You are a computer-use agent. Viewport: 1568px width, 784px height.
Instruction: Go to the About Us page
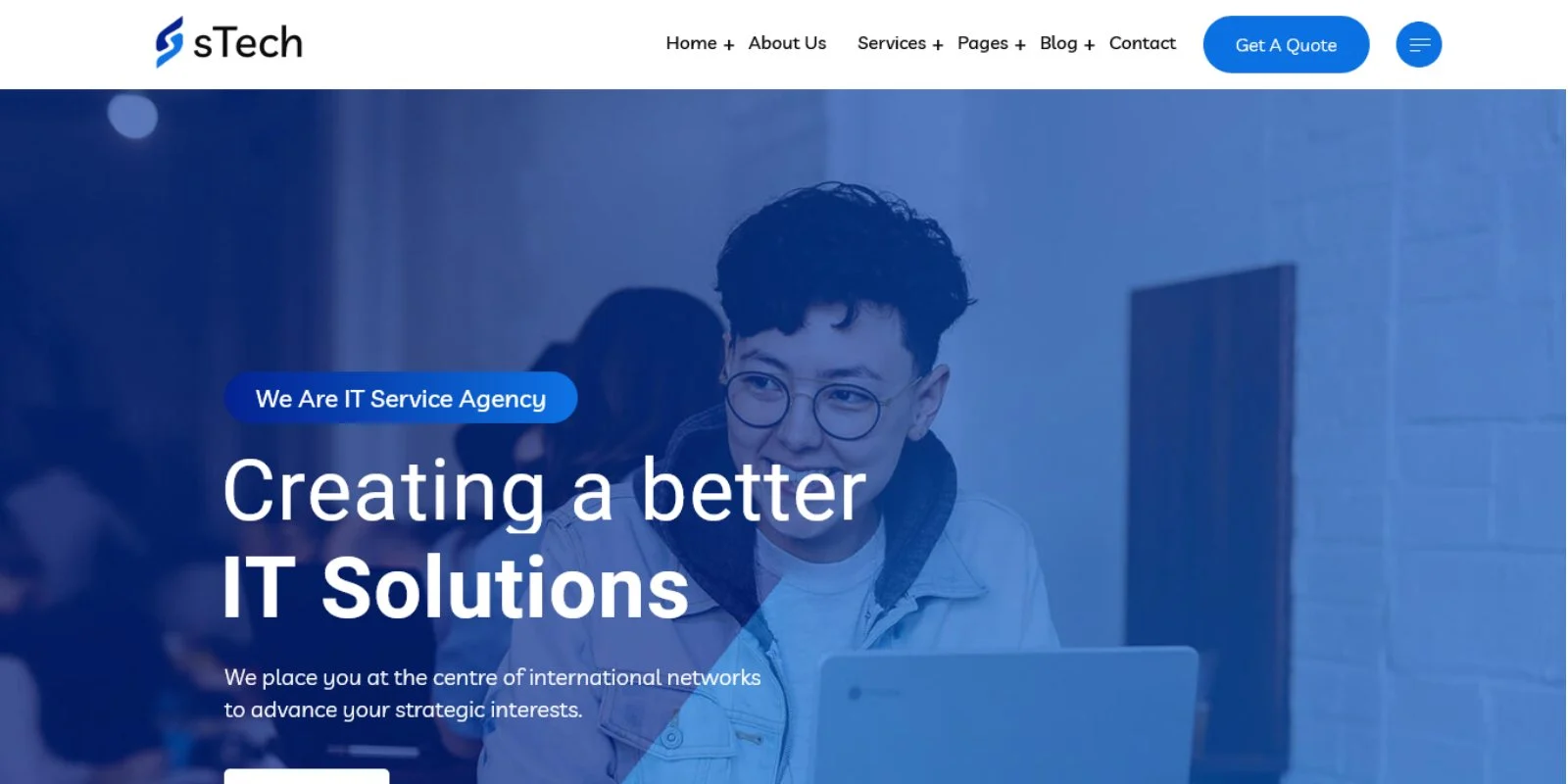click(787, 43)
